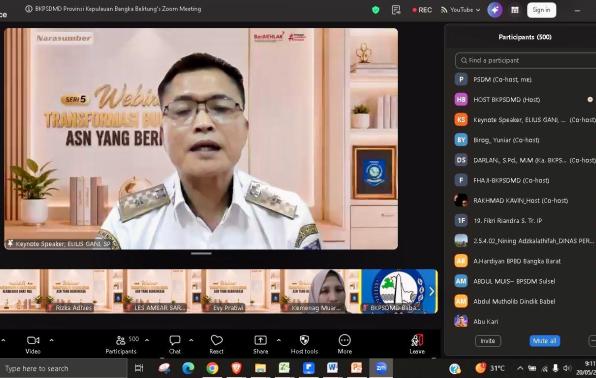Open the More options button

point(345,345)
